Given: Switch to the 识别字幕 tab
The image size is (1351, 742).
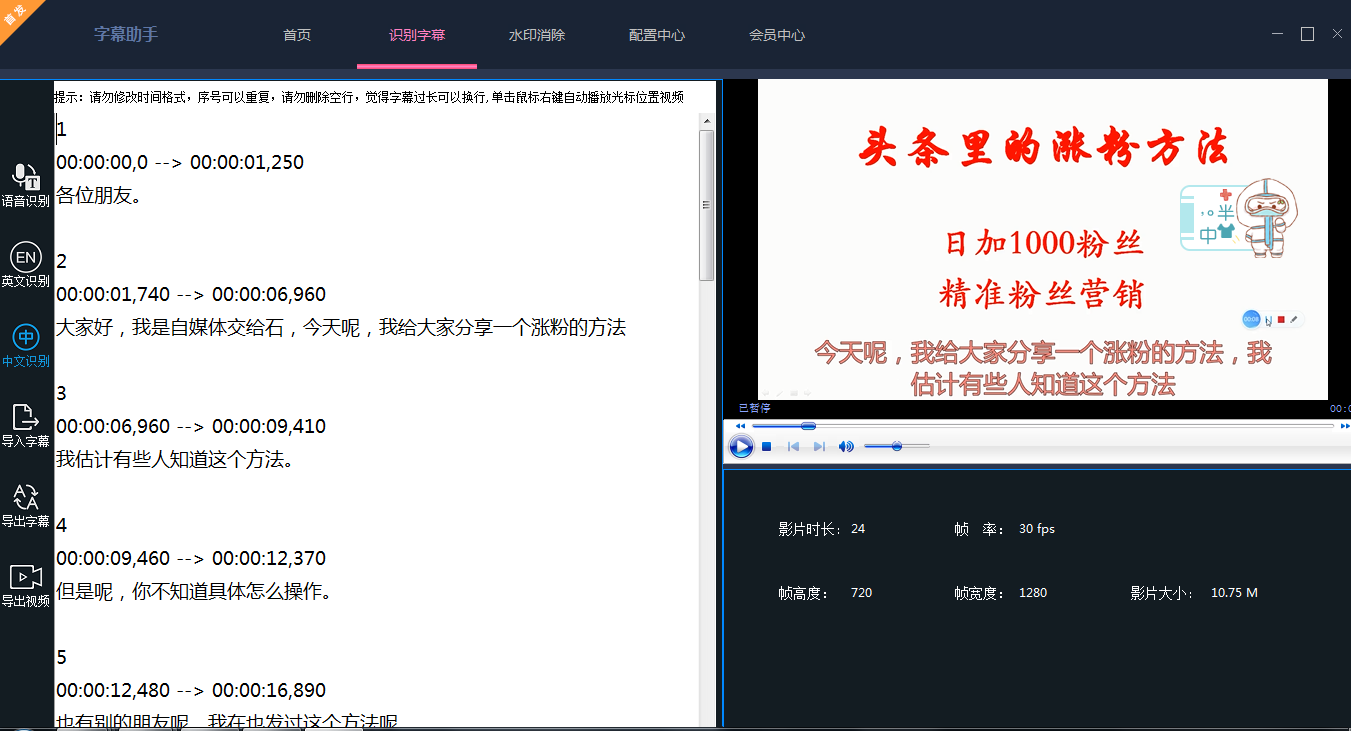Looking at the screenshot, I should tap(417, 35).
